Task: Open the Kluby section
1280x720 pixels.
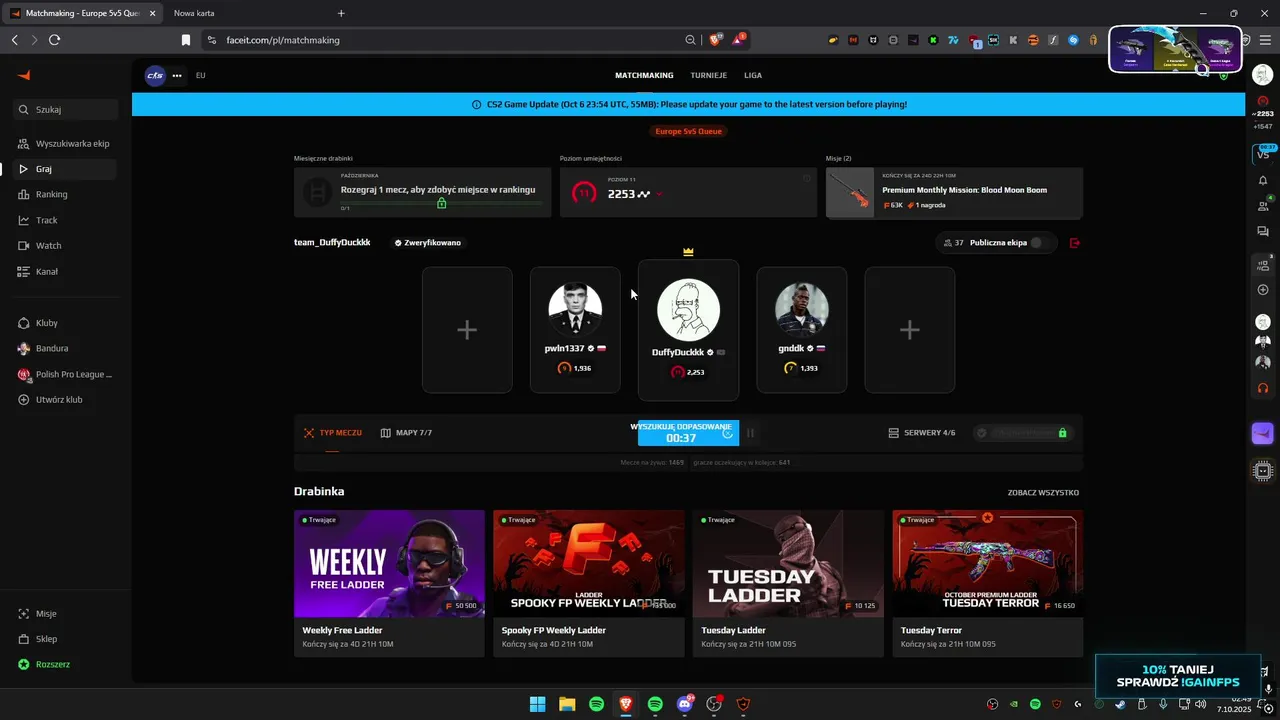Action: pyautogui.click(x=66, y=323)
